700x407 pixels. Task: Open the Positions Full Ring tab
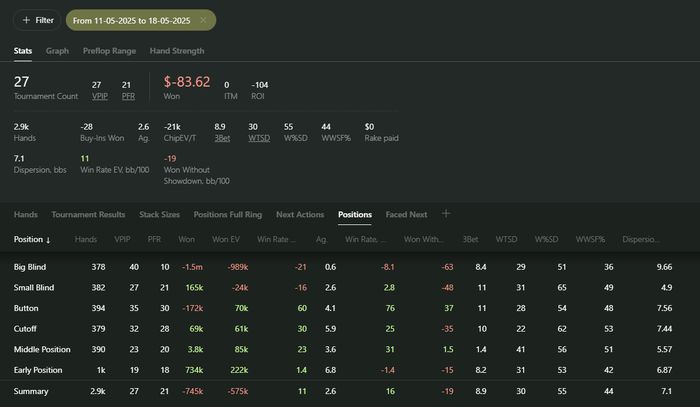(227, 214)
